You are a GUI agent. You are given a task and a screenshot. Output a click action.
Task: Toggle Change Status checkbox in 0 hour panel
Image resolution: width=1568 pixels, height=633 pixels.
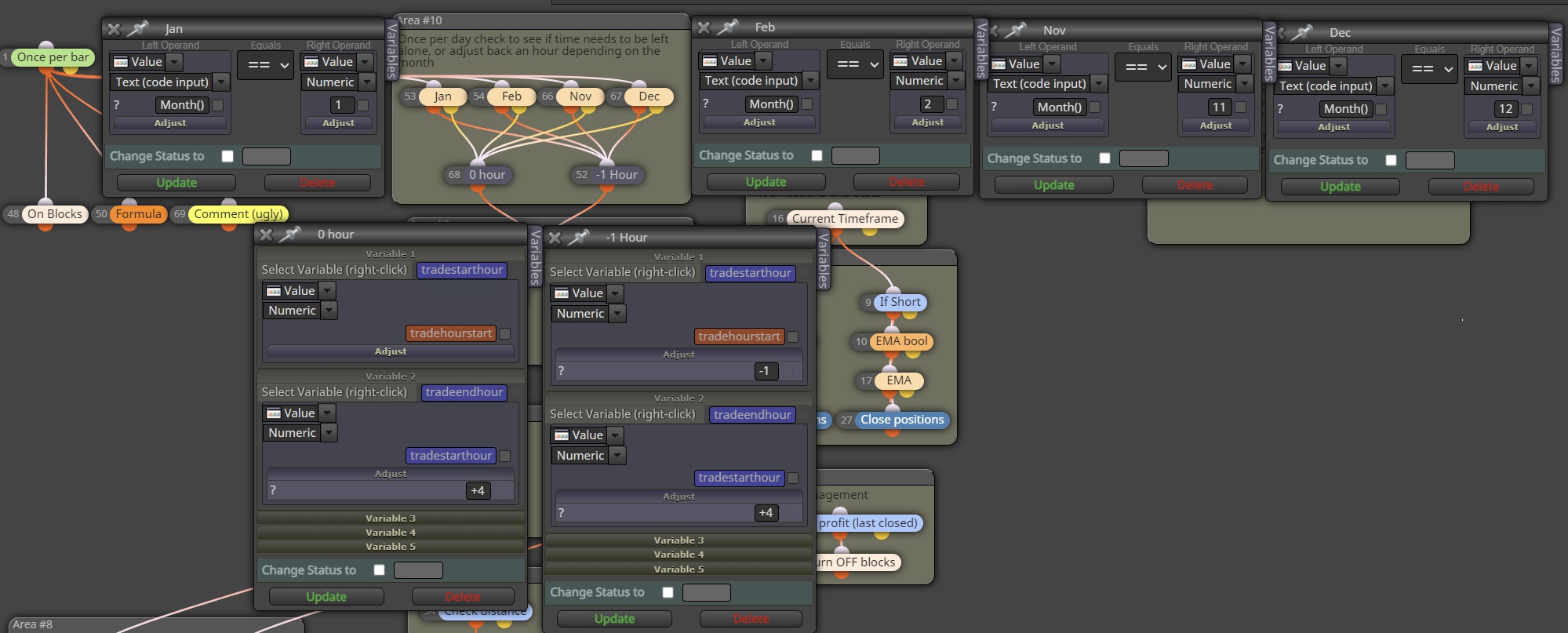point(379,570)
